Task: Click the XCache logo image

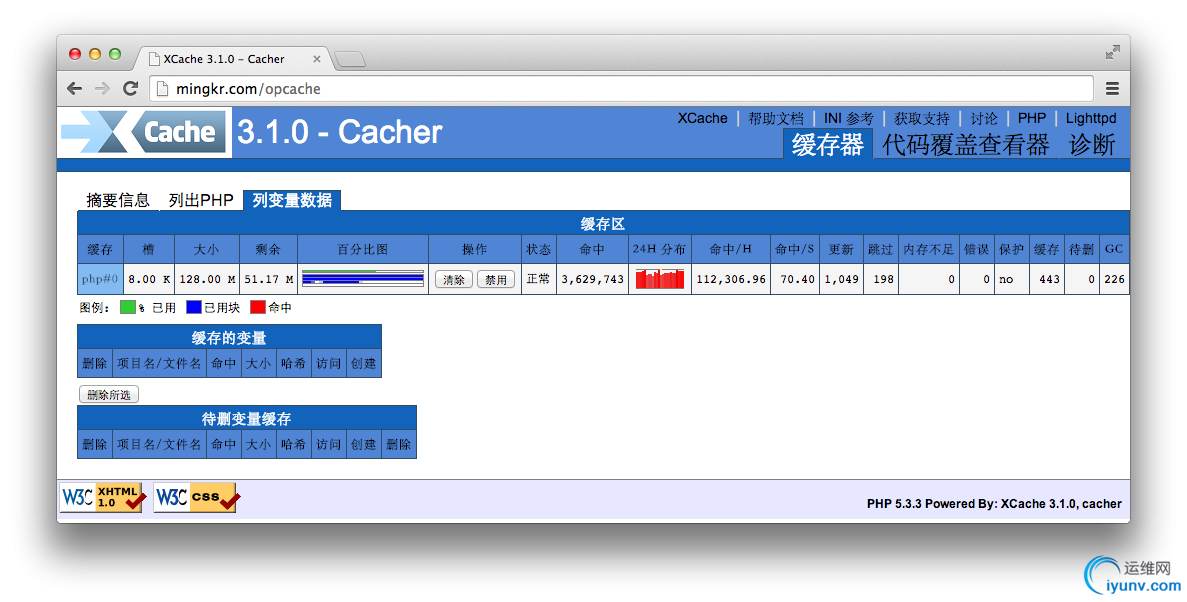Action: click(144, 133)
